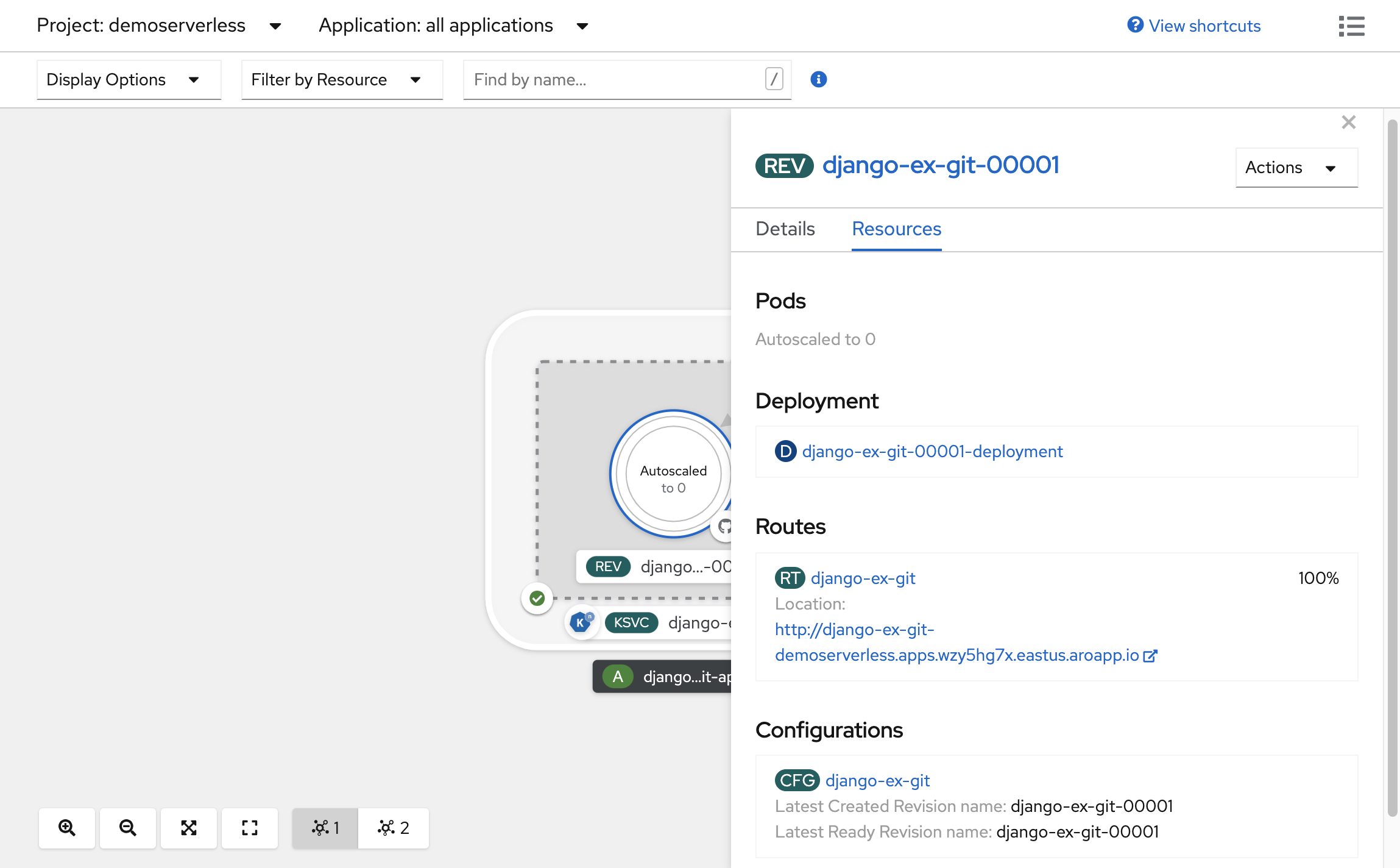Click the REV revision icon for django-ex-git-00001
Image resolution: width=1400 pixels, height=868 pixels.
pyautogui.click(x=784, y=165)
